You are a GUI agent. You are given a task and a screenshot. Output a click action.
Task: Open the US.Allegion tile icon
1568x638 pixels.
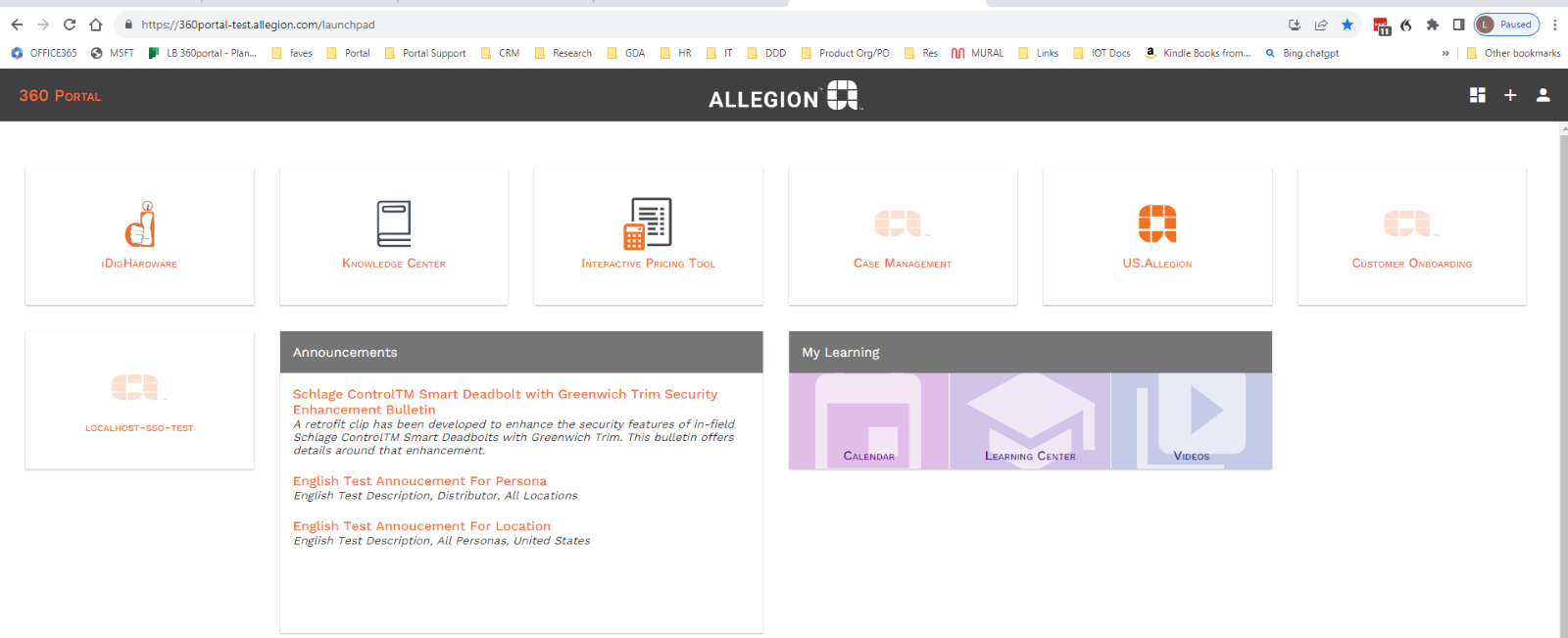1157,223
